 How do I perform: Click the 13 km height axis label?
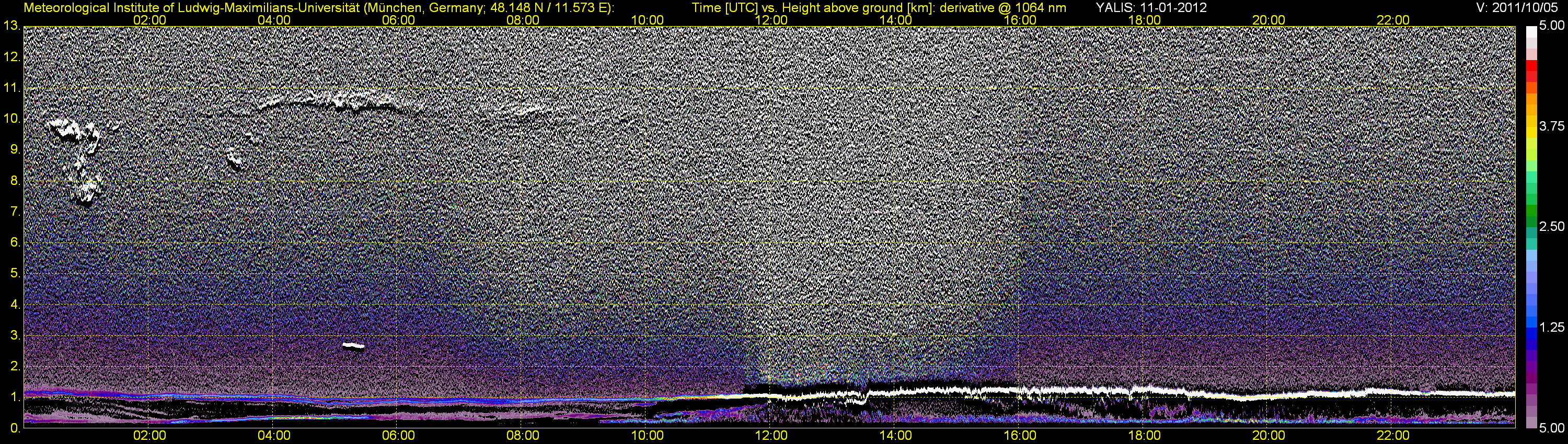tap(11, 26)
